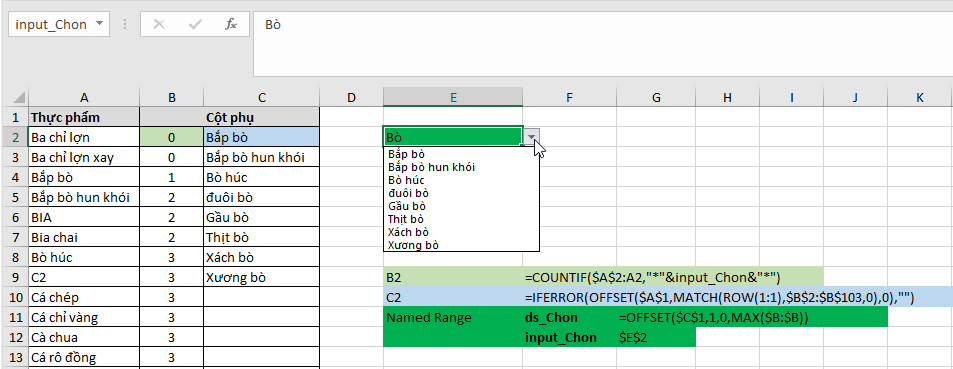
Task: Click the data validation dropdown arrow at E2
Action: (532, 137)
